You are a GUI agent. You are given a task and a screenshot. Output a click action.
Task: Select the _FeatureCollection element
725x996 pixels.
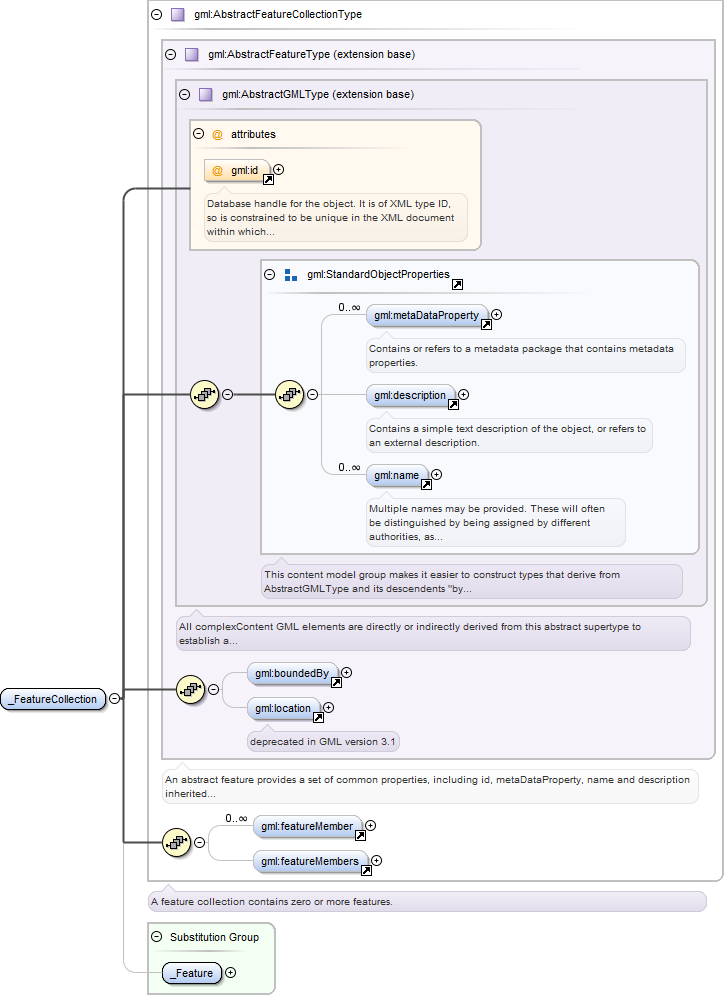pyautogui.click(x=54, y=699)
